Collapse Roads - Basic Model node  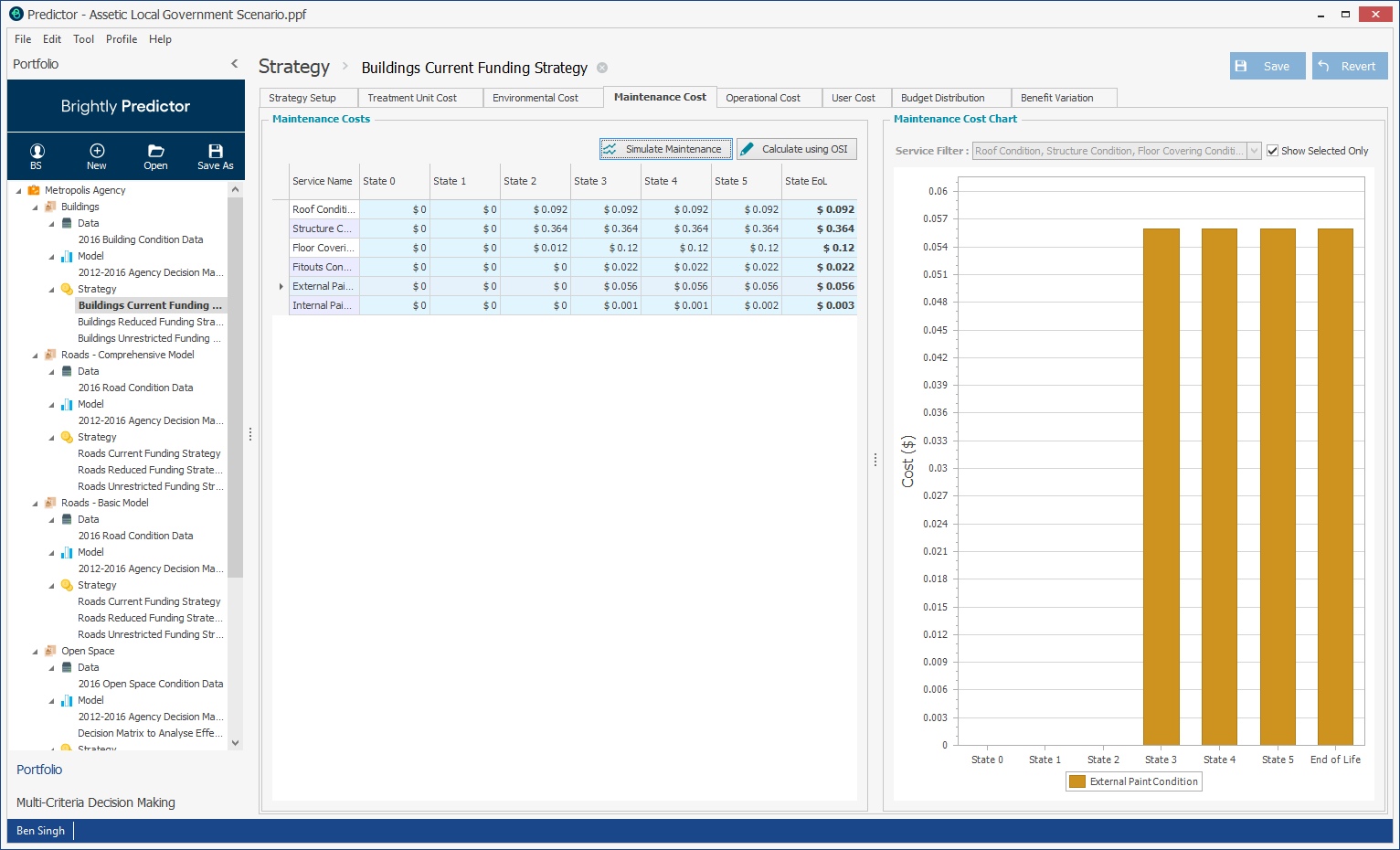(36, 504)
